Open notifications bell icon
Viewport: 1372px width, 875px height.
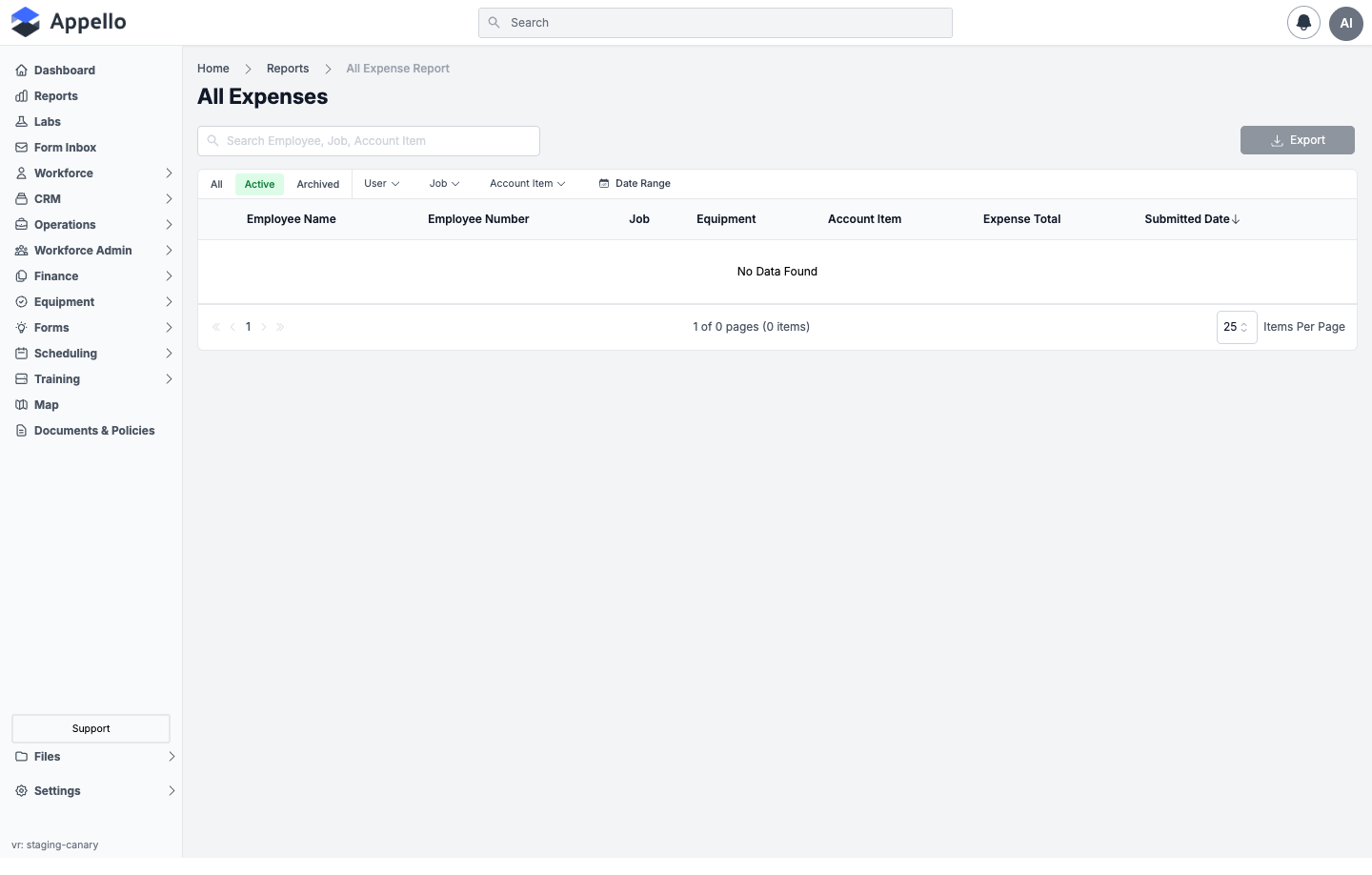coord(1303,23)
